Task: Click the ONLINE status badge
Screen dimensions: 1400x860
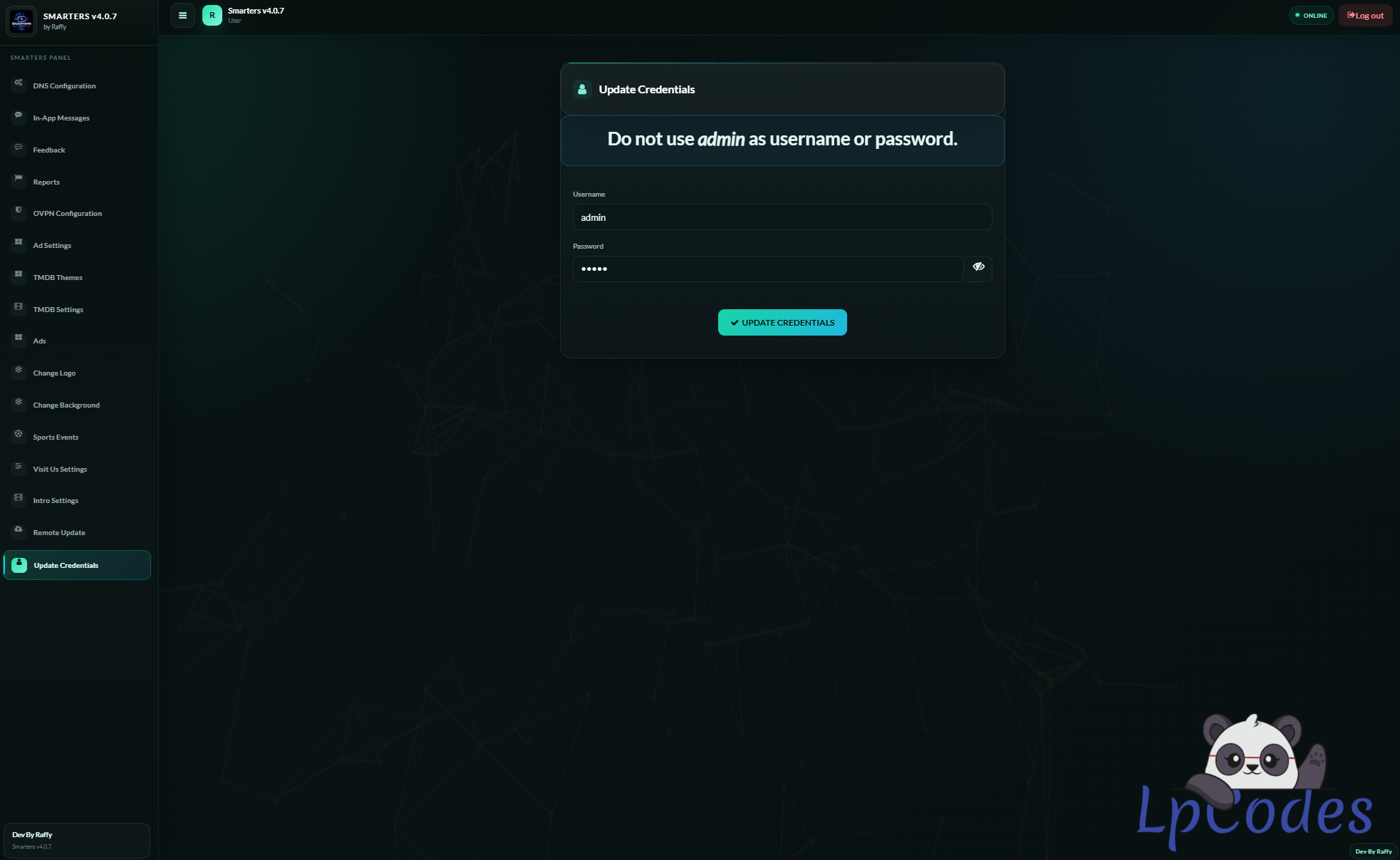Action: tap(1311, 15)
